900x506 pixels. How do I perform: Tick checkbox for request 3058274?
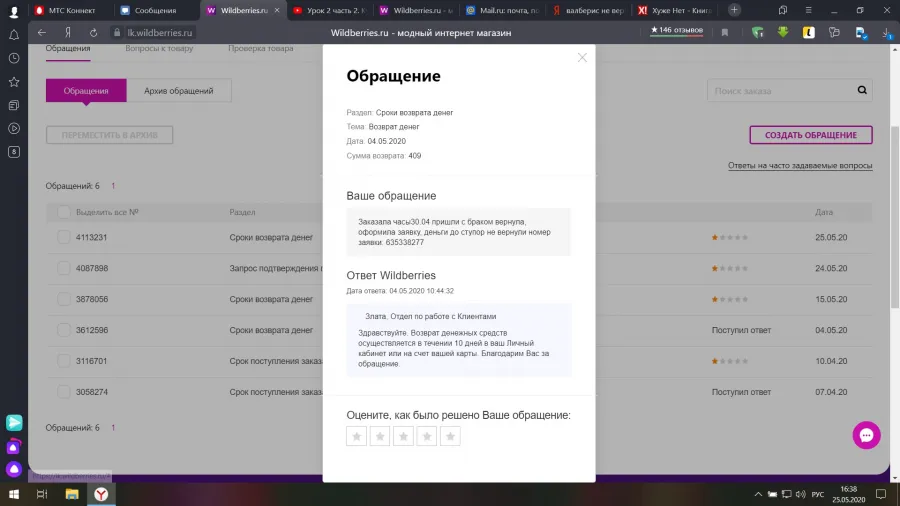pyautogui.click(x=64, y=392)
